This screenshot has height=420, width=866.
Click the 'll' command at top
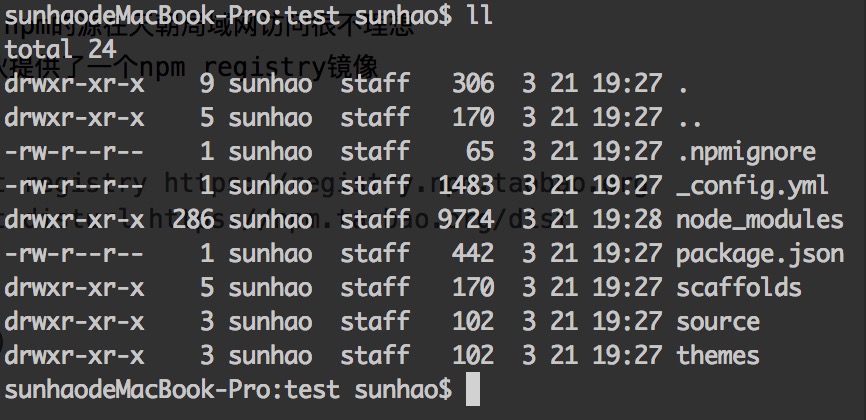(x=479, y=14)
